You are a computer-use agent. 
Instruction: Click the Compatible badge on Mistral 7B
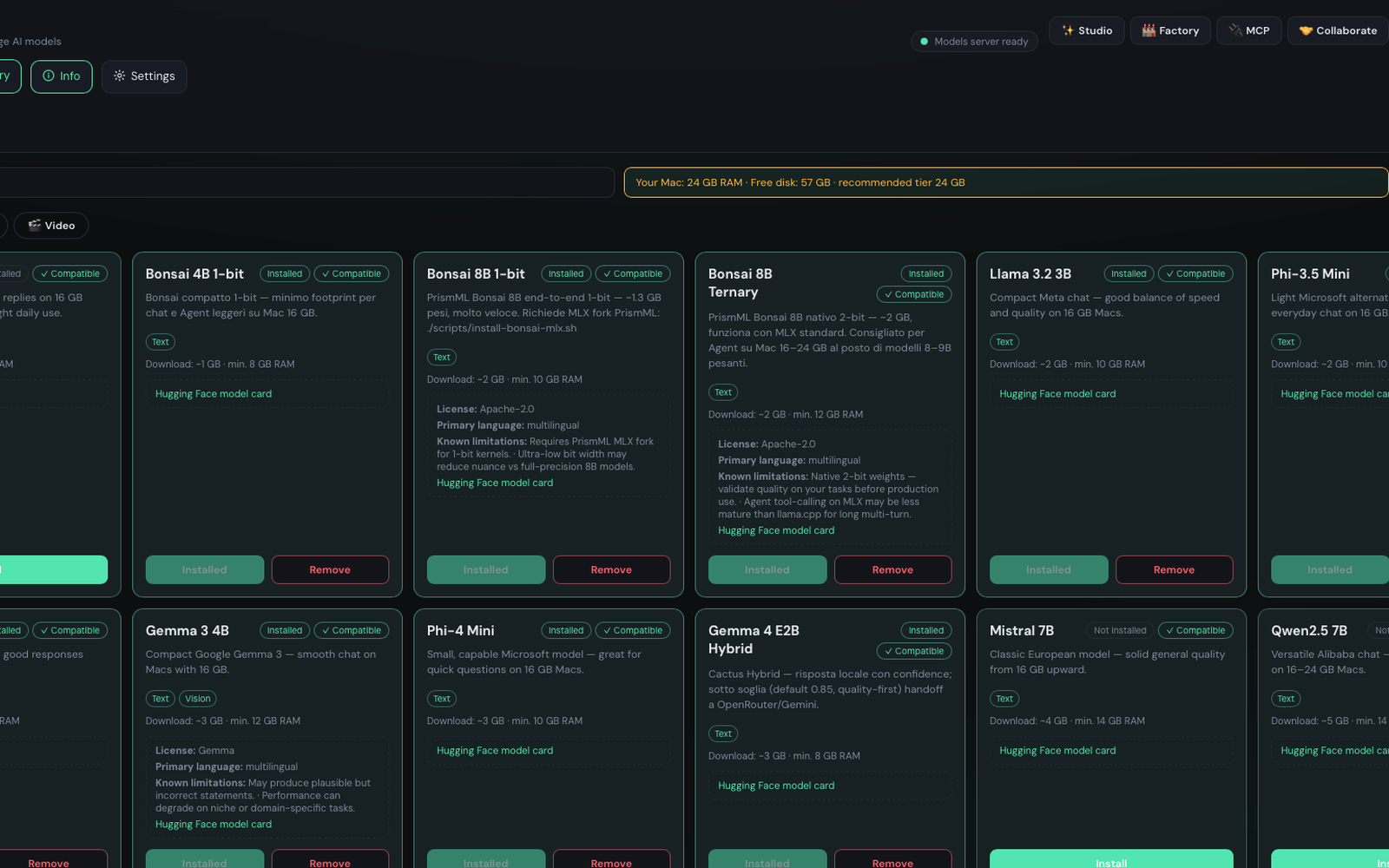pos(1195,630)
